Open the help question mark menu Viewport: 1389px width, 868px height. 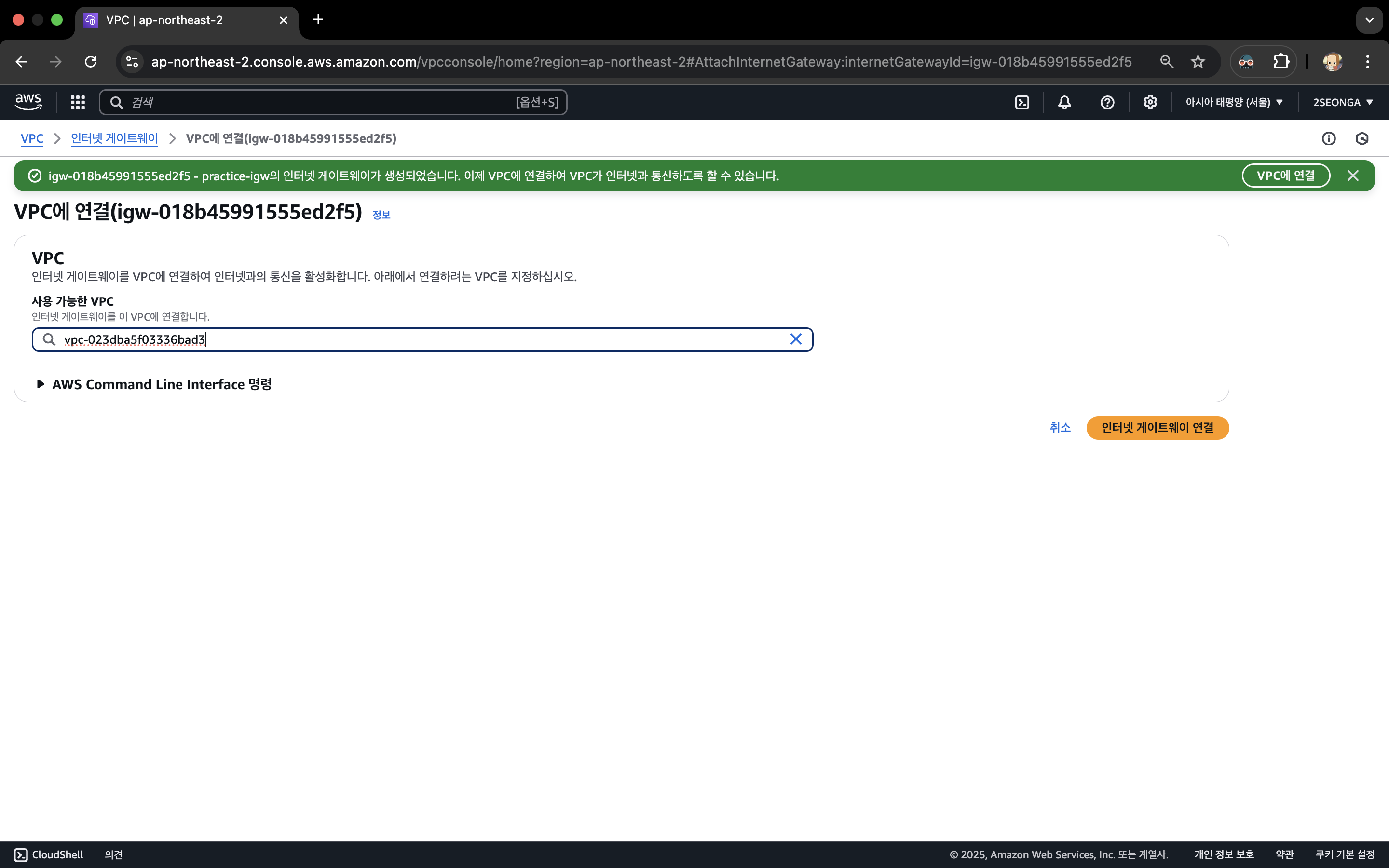[1107, 102]
